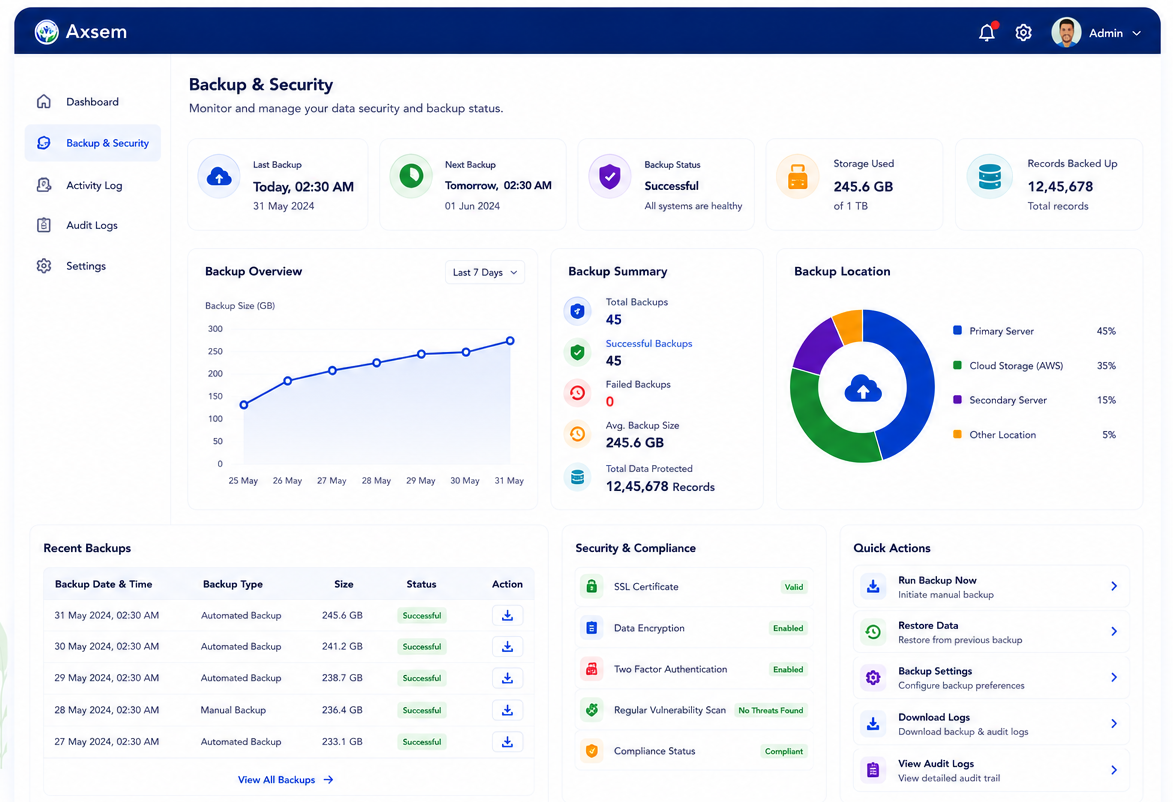The height and width of the screenshot is (802, 1173).
Task: Open Settings in the sidebar
Action: tap(93, 266)
